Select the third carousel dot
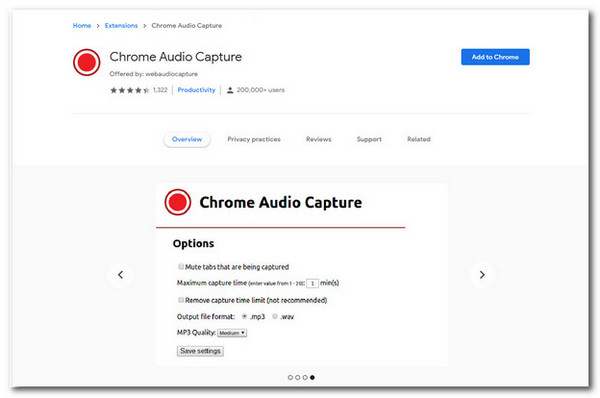The width and height of the screenshot is (600, 398). coord(305,377)
